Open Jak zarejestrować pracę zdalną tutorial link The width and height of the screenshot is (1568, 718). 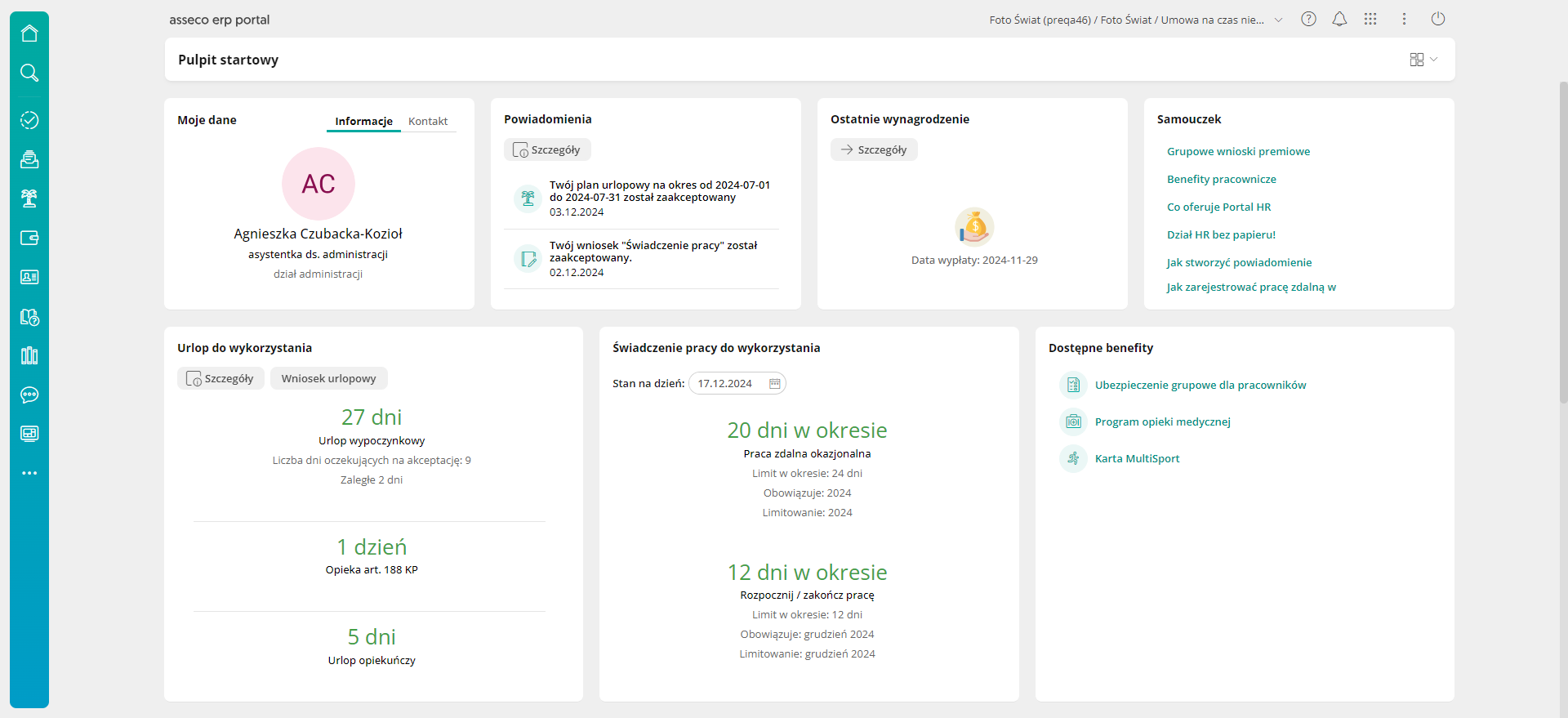click(1251, 287)
